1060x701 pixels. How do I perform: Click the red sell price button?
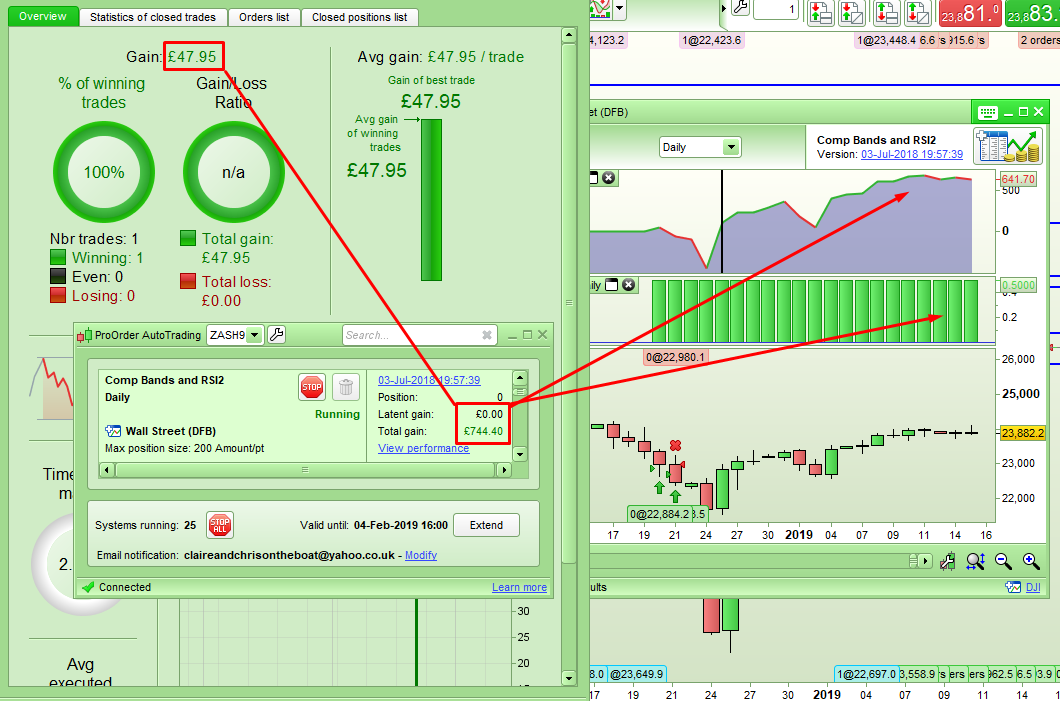coord(970,13)
